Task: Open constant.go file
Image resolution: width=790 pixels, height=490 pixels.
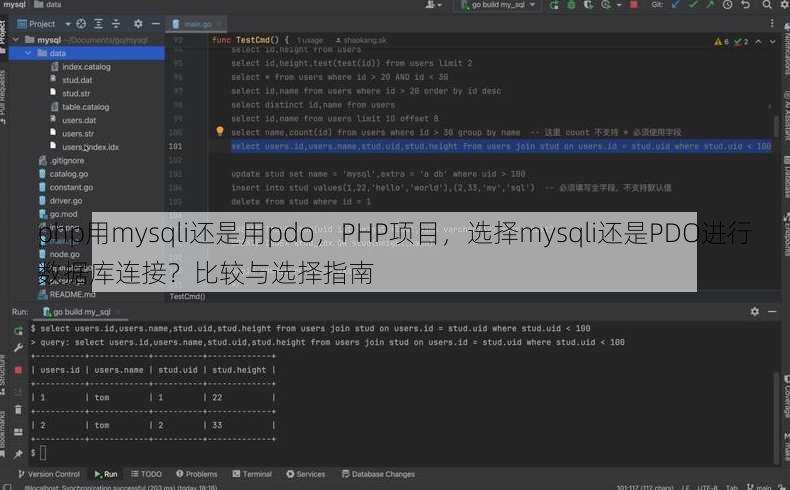Action: pos(71,187)
